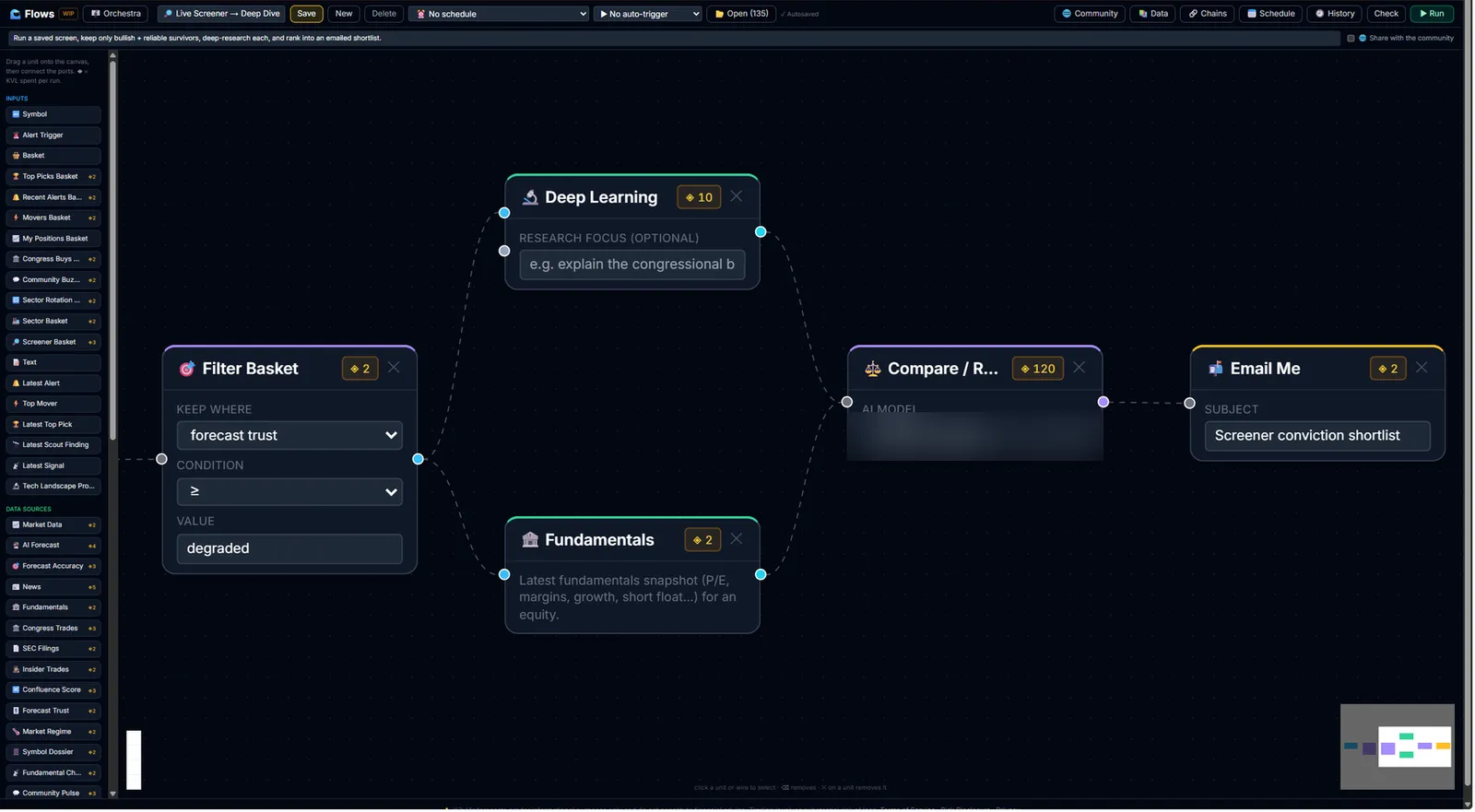Click the Market Regime data source
1475x812 pixels.
pos(53,732)
